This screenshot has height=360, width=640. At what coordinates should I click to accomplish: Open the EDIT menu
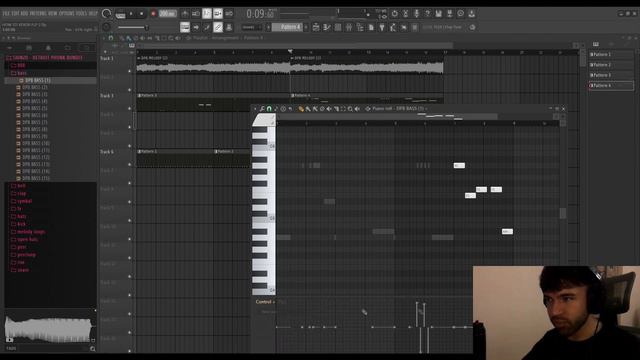(x=16, y=13)
